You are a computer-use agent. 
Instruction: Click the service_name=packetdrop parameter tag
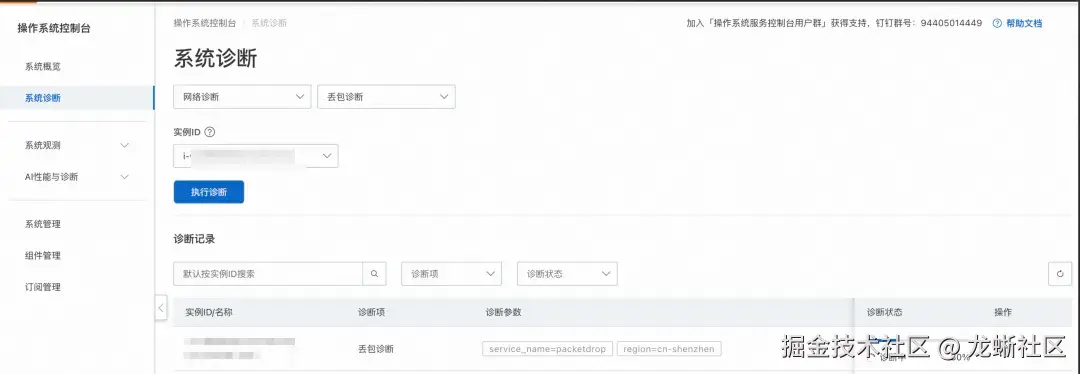pos(548,349)
